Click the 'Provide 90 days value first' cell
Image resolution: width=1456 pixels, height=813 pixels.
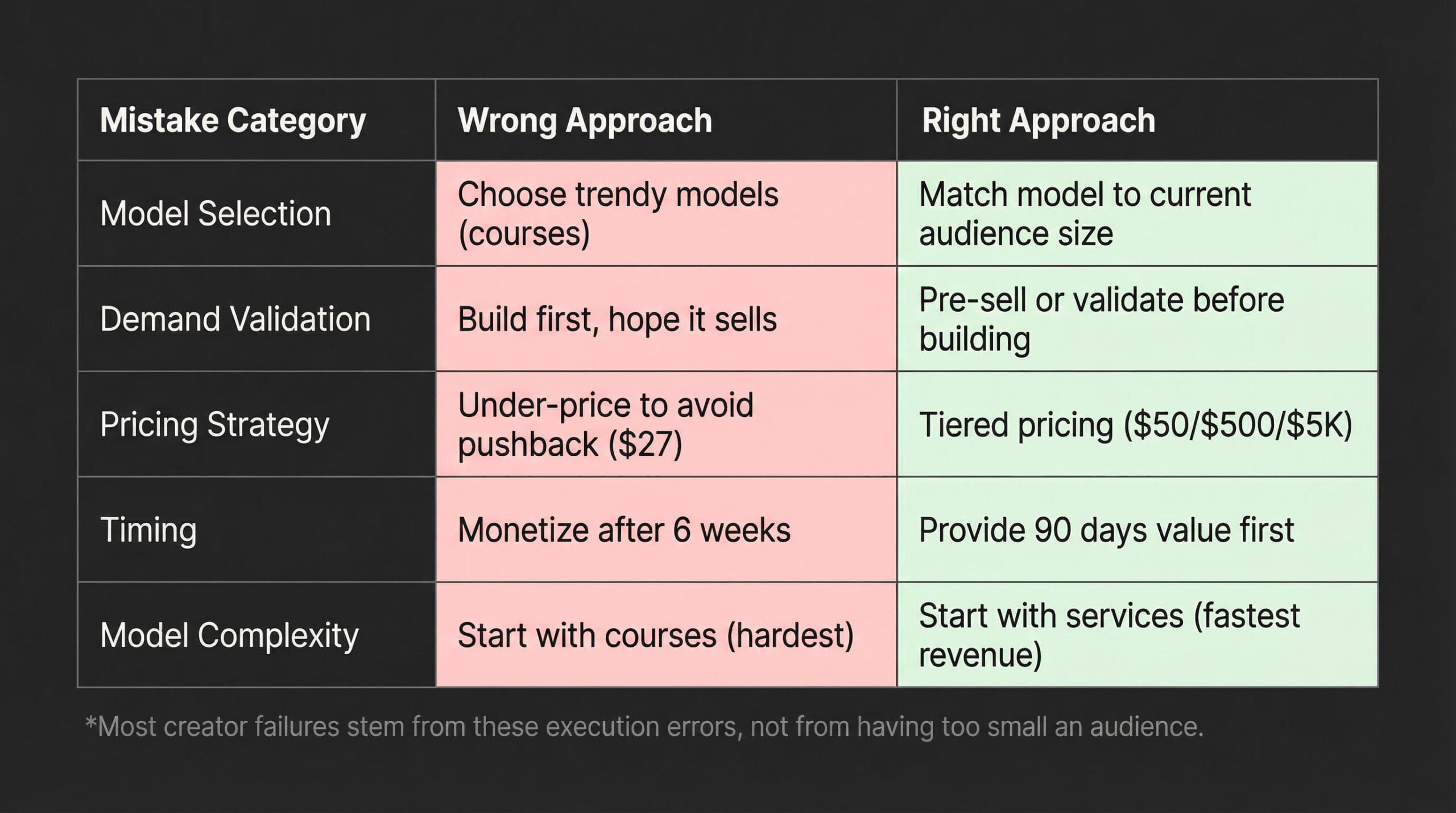(x=1106, y=530)
